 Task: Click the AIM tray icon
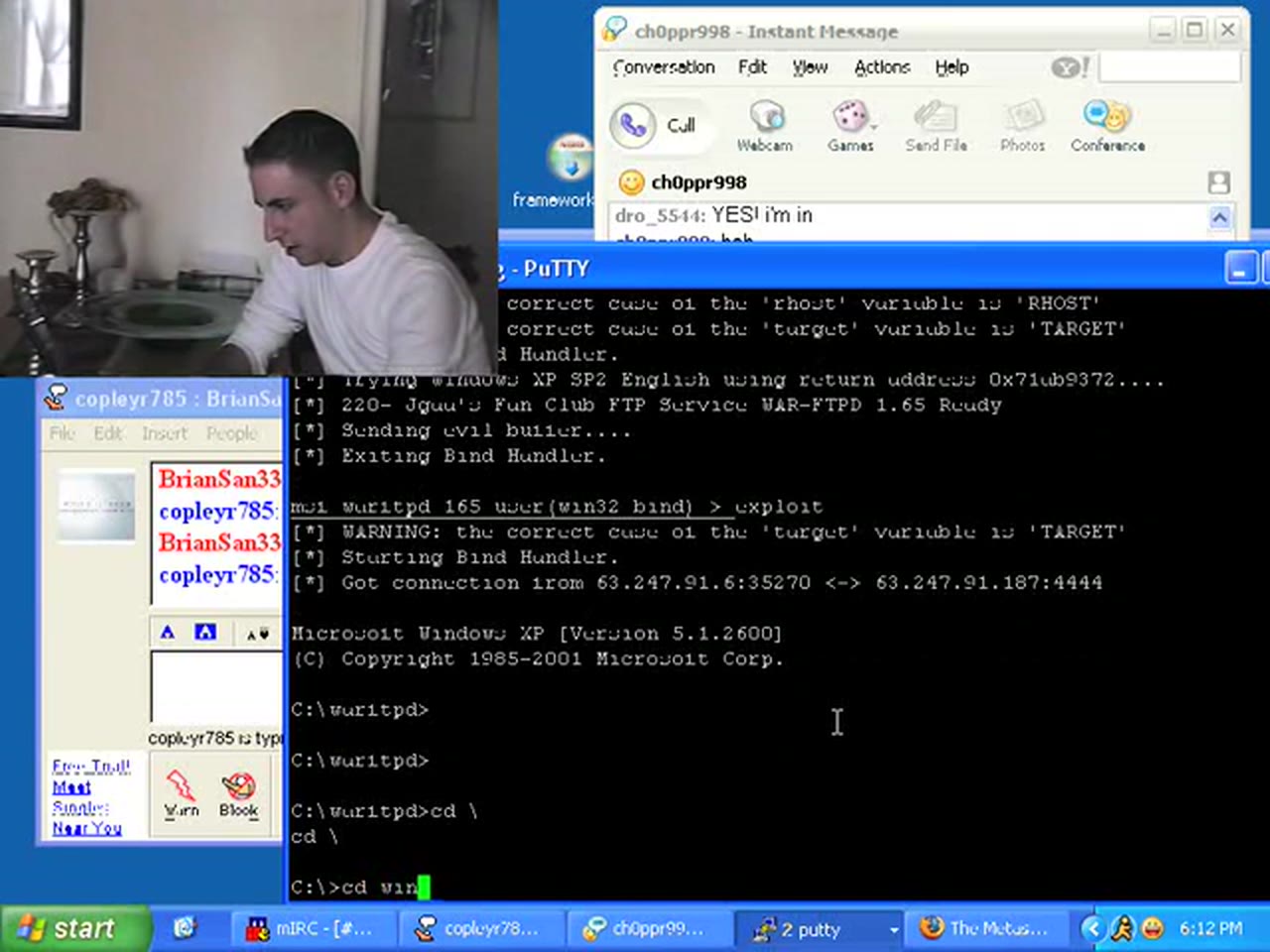(1123, 928)
